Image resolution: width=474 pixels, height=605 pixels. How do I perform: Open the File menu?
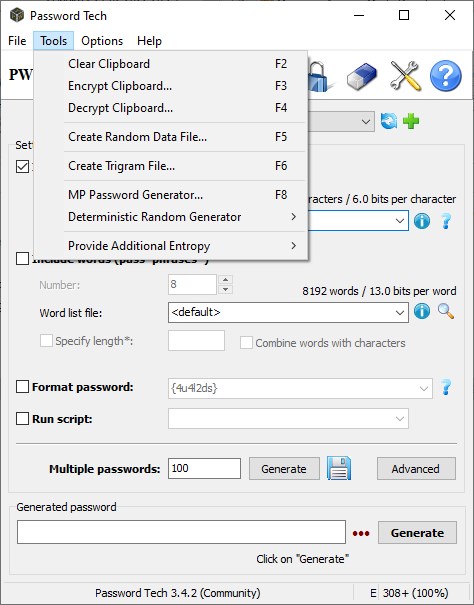[17, 41]
